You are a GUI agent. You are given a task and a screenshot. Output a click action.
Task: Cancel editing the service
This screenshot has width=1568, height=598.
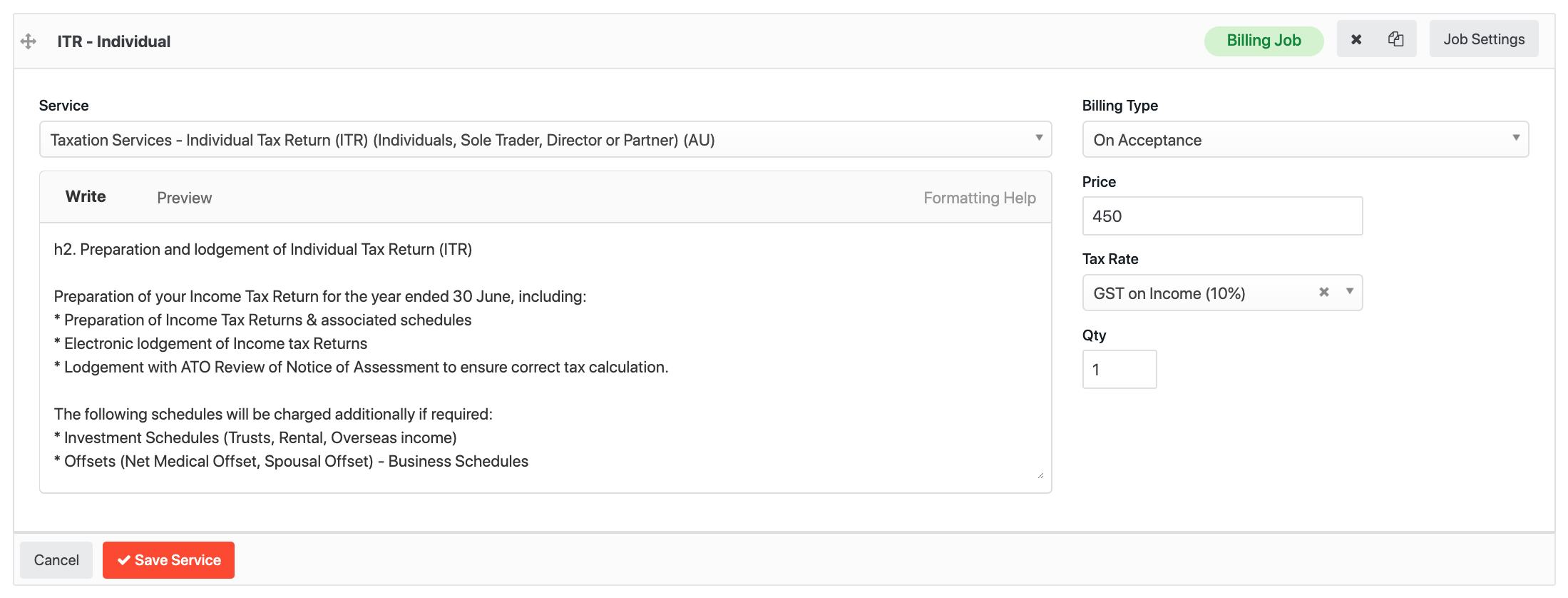(56, 560)
